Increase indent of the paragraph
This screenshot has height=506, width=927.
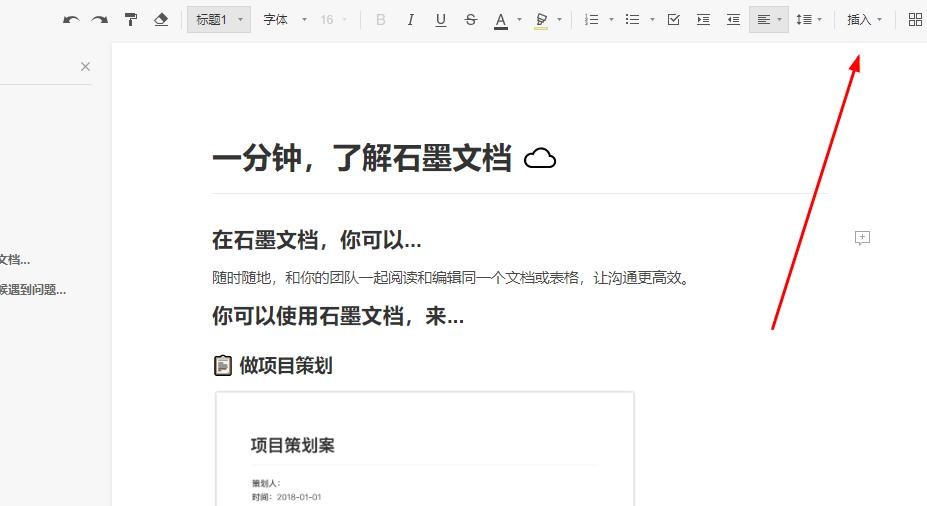pos(704,20)
